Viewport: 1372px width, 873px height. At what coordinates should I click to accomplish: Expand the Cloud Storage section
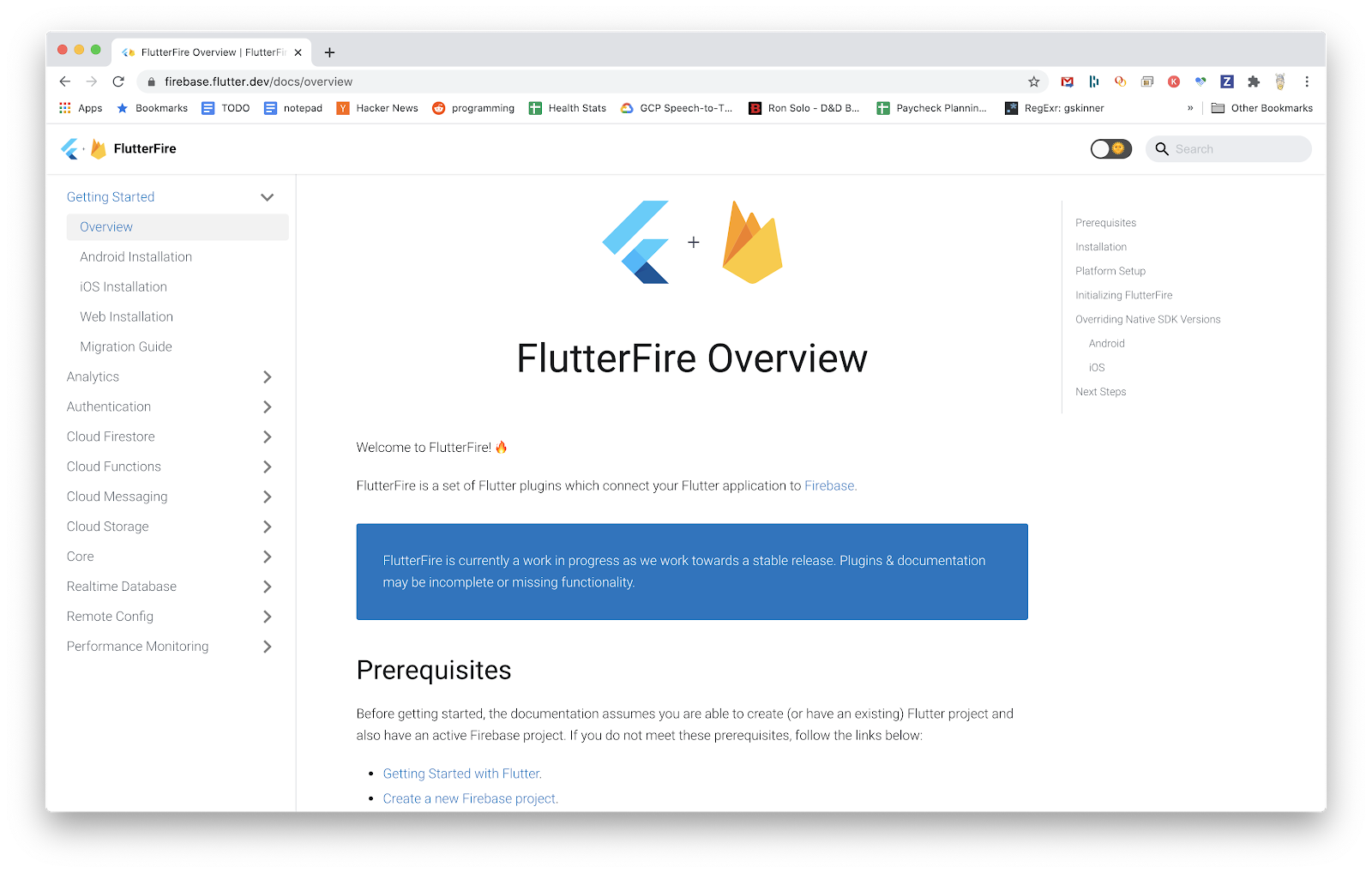(x=267, y=527)
